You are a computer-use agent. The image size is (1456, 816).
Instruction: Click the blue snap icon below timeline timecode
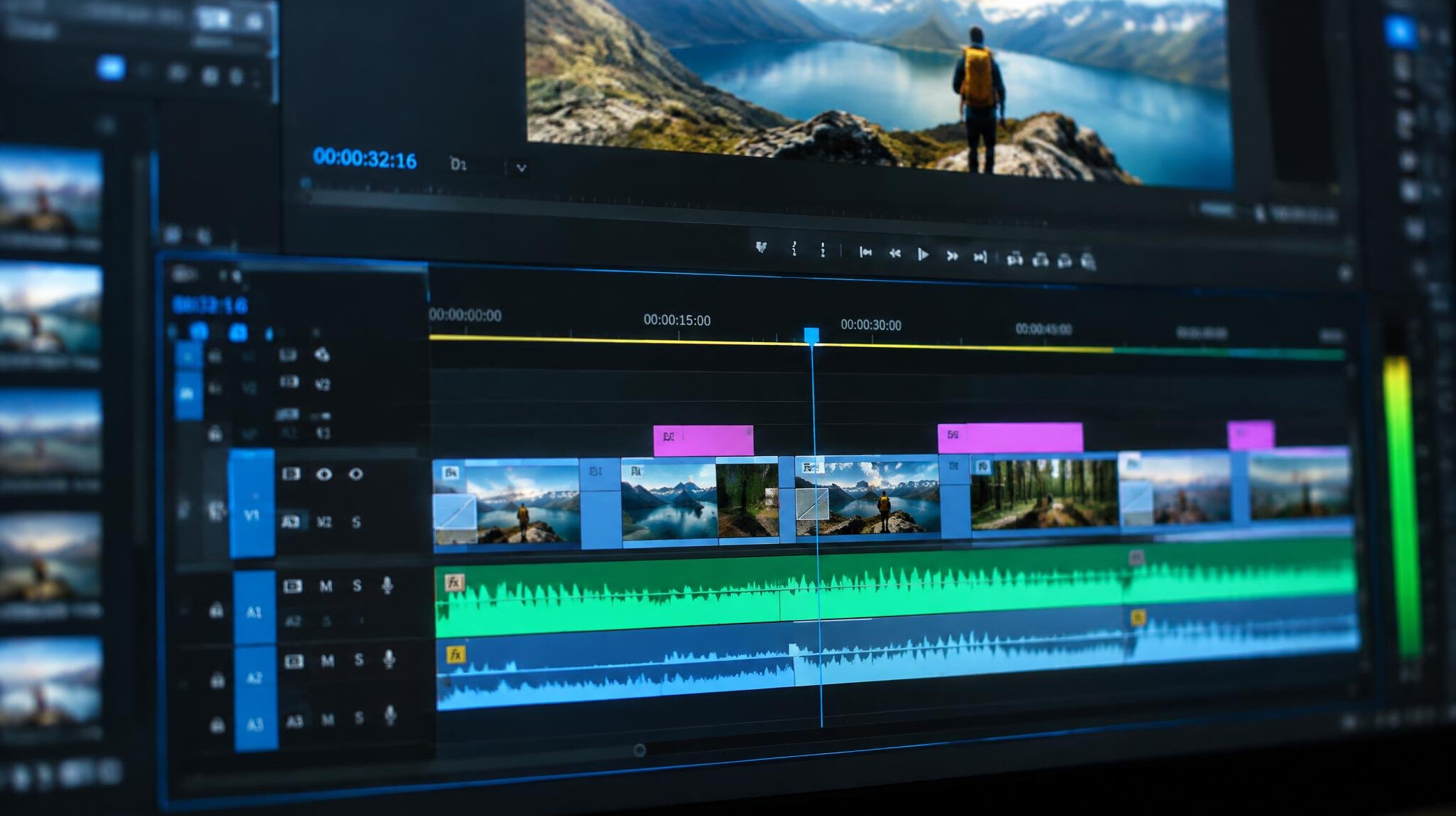(199, 331)
